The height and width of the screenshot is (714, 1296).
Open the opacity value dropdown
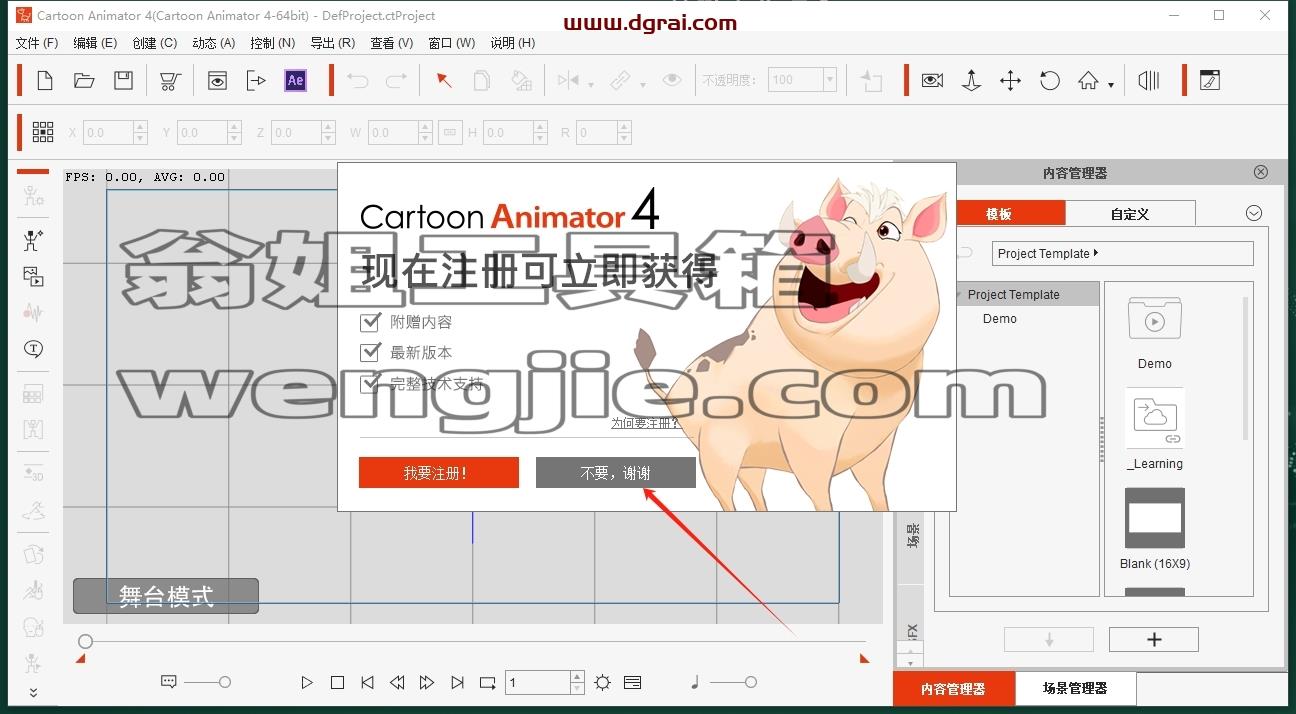[829, 80]
